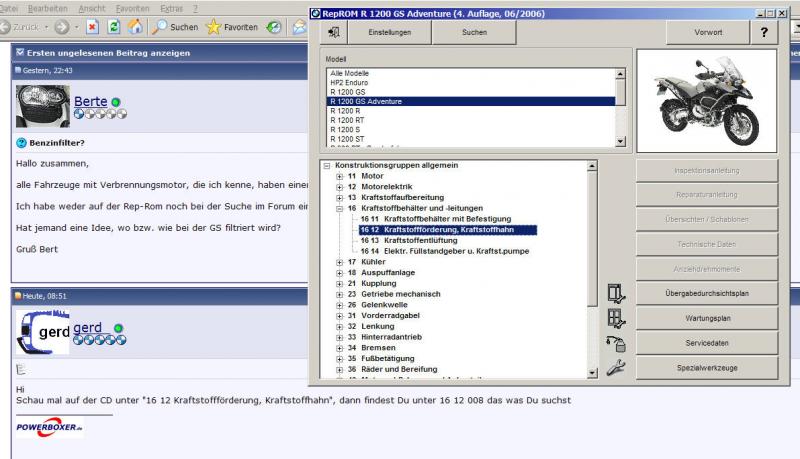Click the wrench tool icon

pos(616,368)
